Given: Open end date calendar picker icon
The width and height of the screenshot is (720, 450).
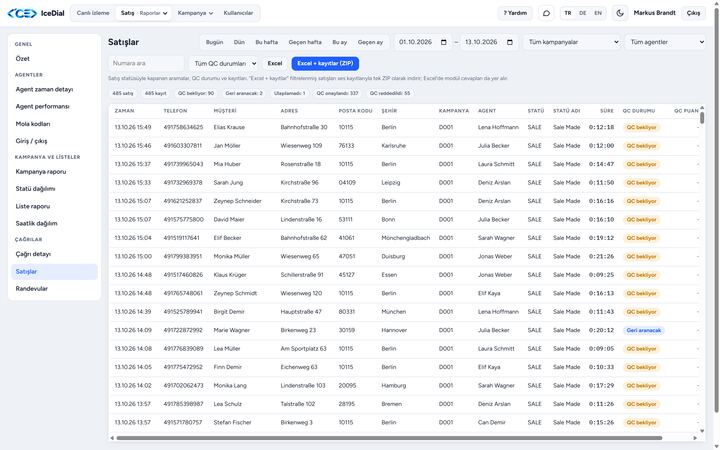Looking at the screenshot, I should click(x=510, y=42).
